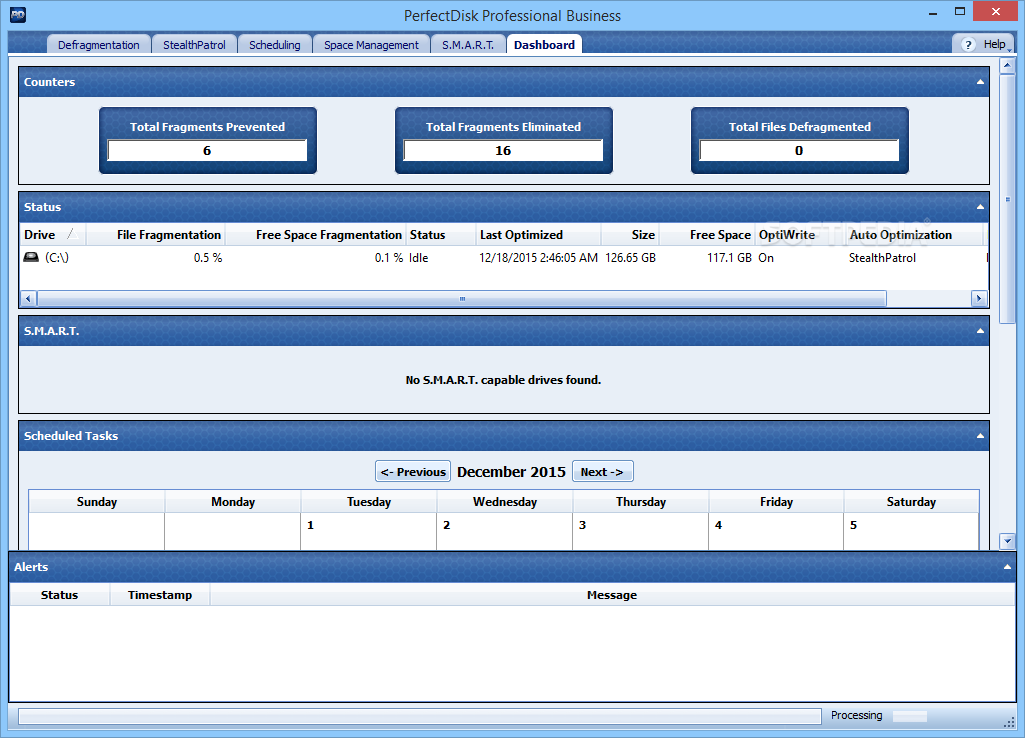
Task: Click the StealthPatrol auto optimization cell
Action: (882, 258)
